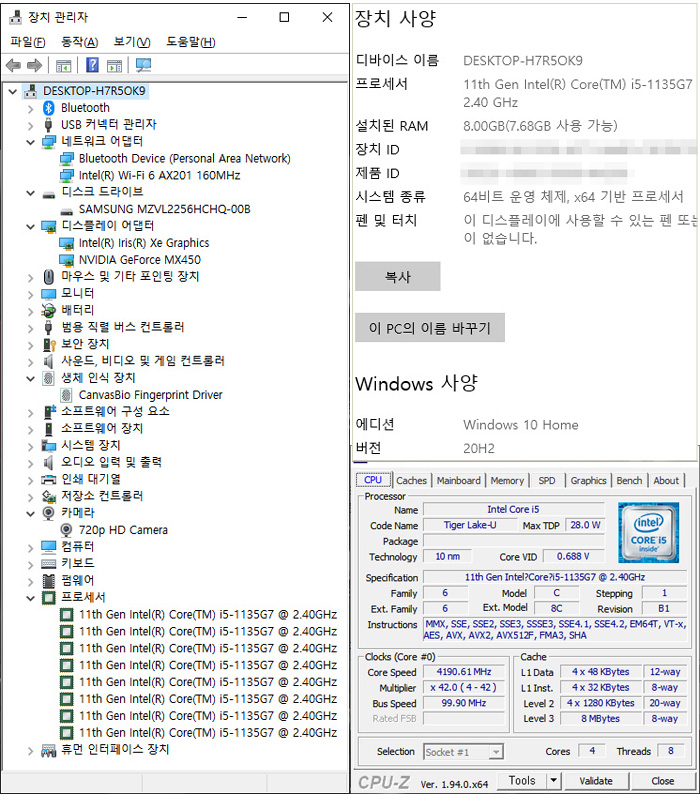Click the fingerprint icon for 생체 인식 장치
Image resolution: width=700 pixels, height=798 pixels.
click(48, 378)
